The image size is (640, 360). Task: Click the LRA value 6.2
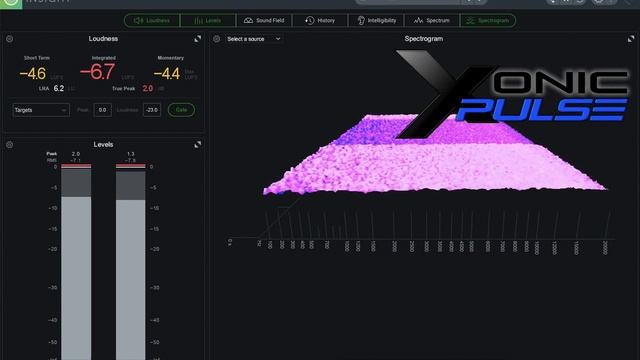pos(58,89)
